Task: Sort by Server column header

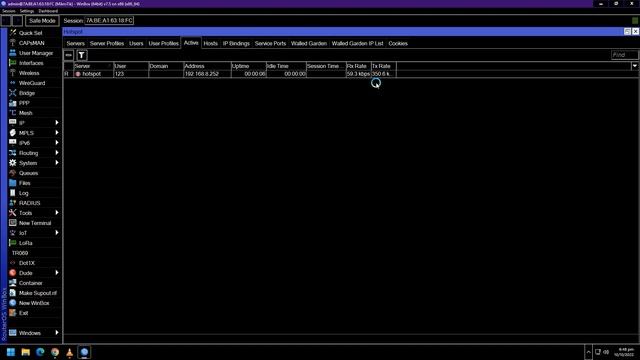Action: [93, 66]
